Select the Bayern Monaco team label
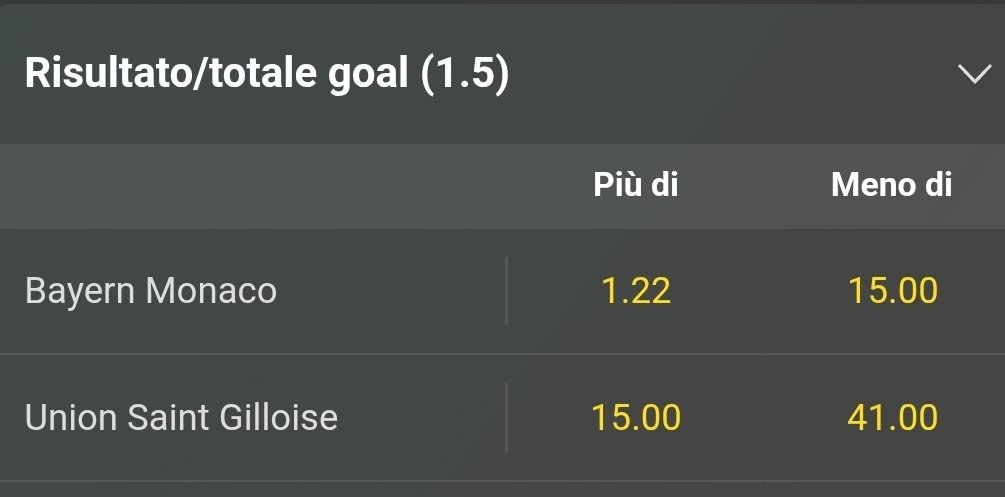 coord(151,291)
